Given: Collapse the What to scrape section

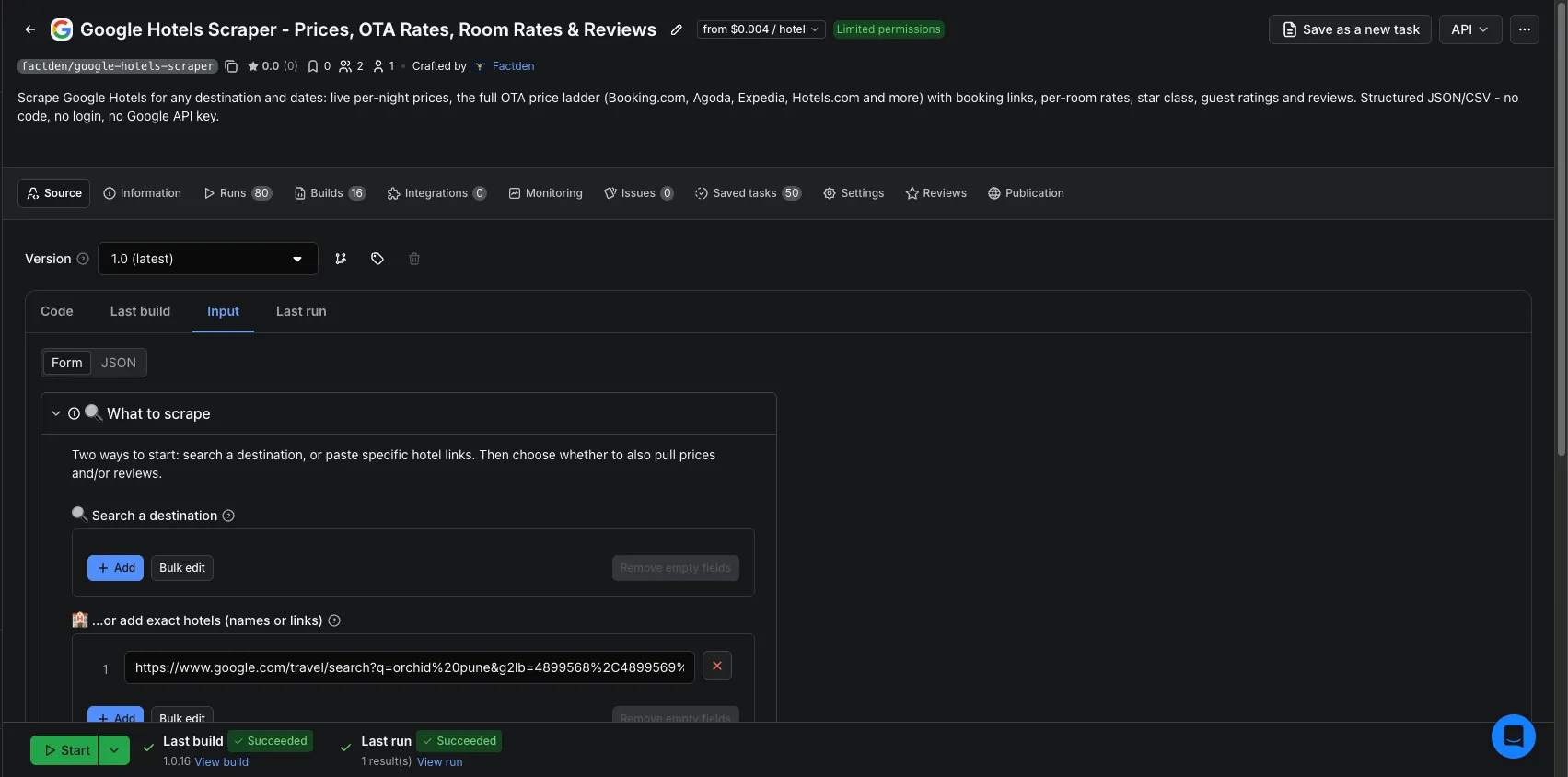Looking at the screenshot, I should click(x=56, y=413).
